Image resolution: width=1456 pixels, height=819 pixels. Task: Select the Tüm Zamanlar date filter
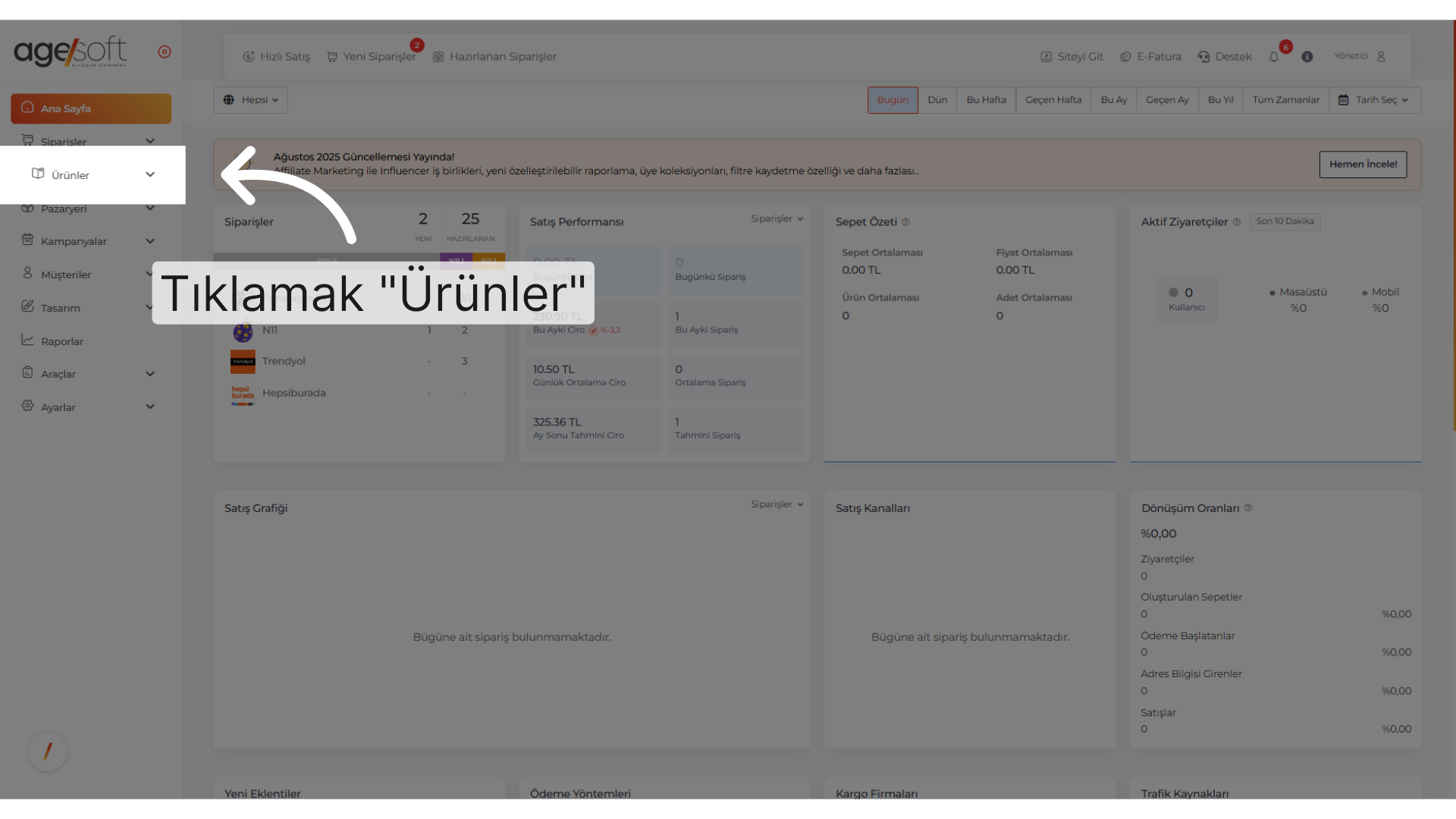click(1285, 100)
